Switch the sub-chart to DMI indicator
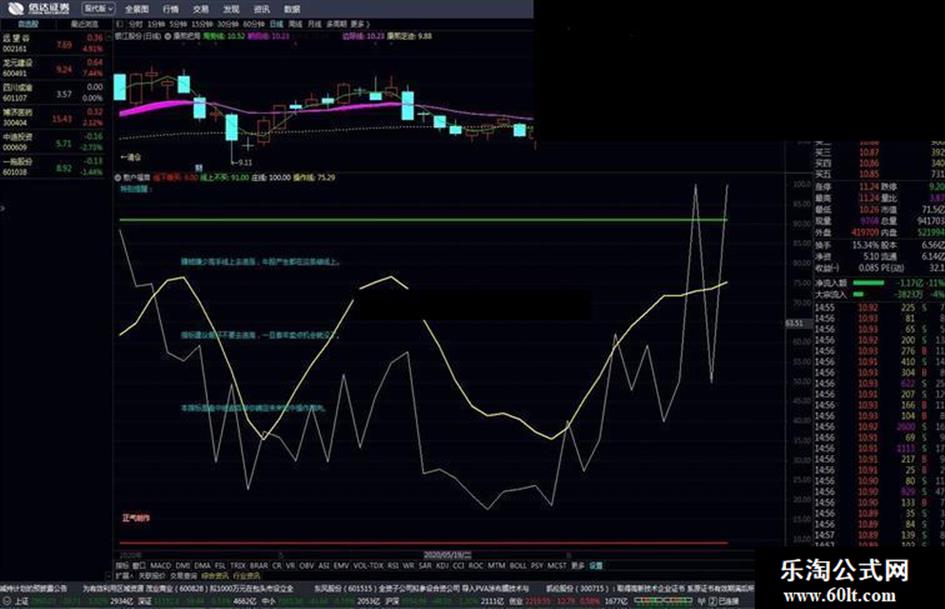Viewport: 945px width, 609px height. [183, 566]
